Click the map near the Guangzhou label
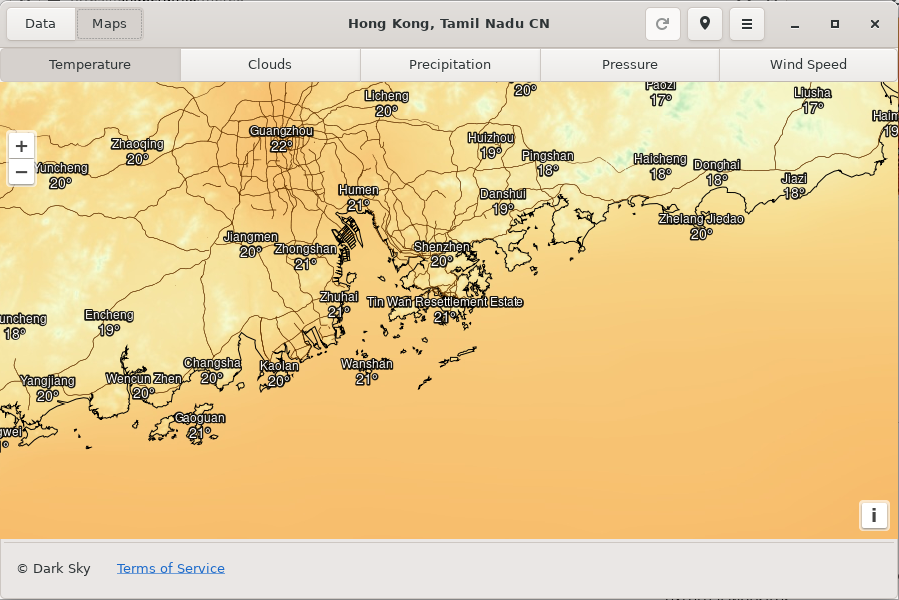Screen dimensions: 899x600 (281, 129)
